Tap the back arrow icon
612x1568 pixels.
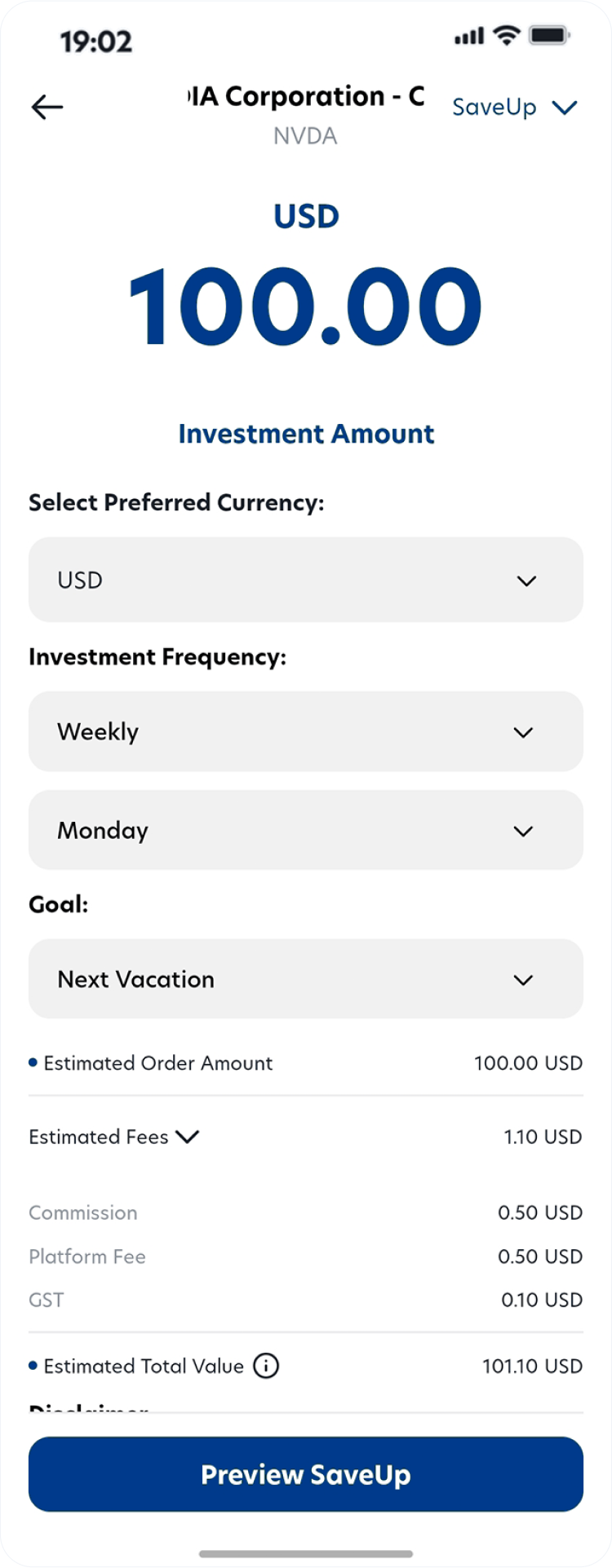(47, 107)
